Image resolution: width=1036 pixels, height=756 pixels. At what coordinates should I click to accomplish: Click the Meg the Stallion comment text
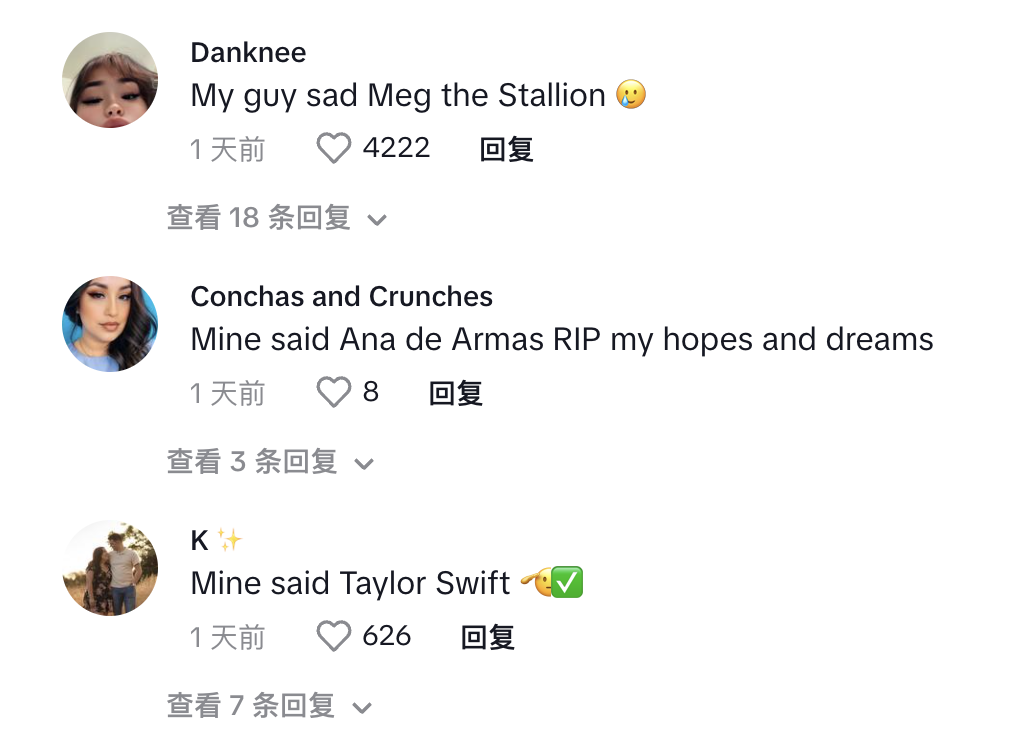point(418,95)
